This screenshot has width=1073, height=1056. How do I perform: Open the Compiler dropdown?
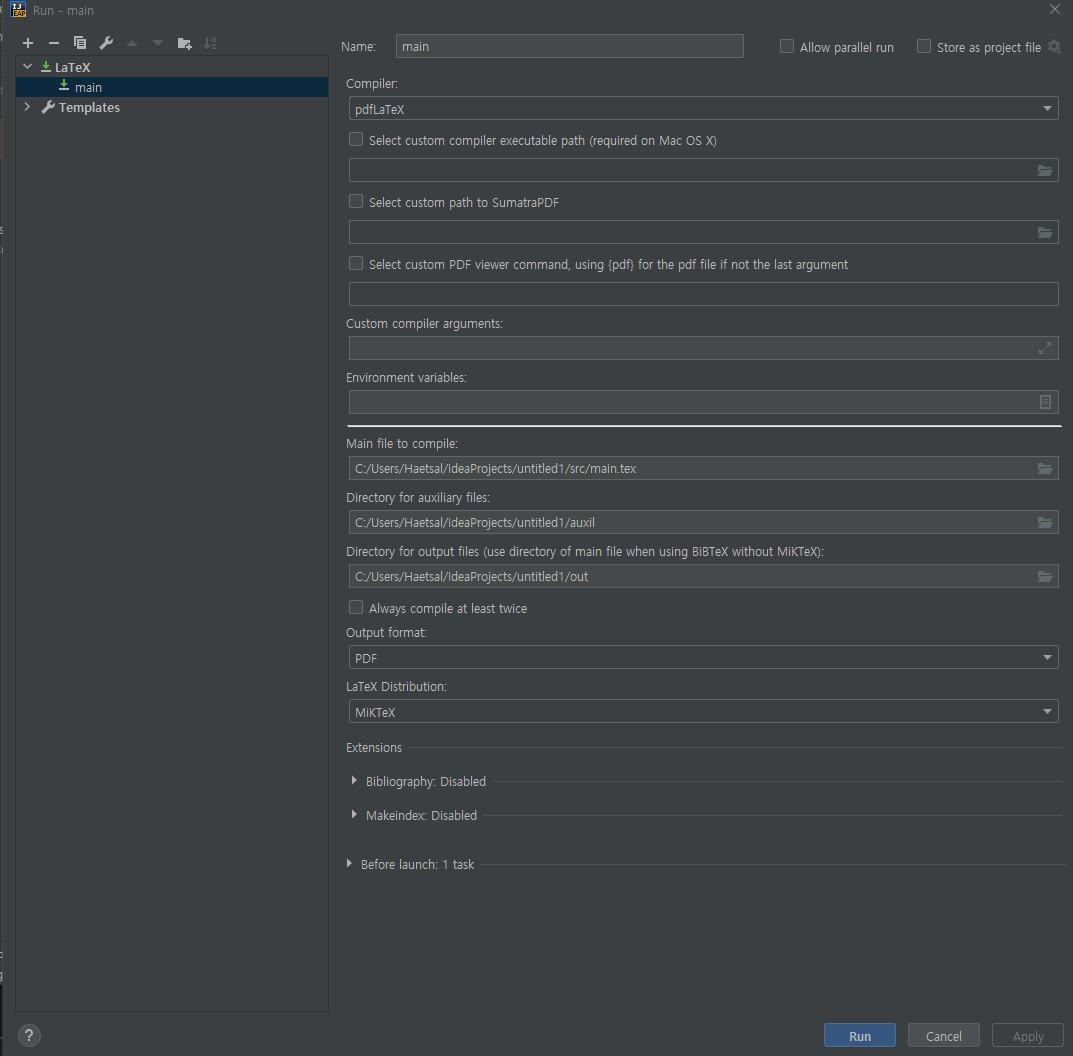1047,108
